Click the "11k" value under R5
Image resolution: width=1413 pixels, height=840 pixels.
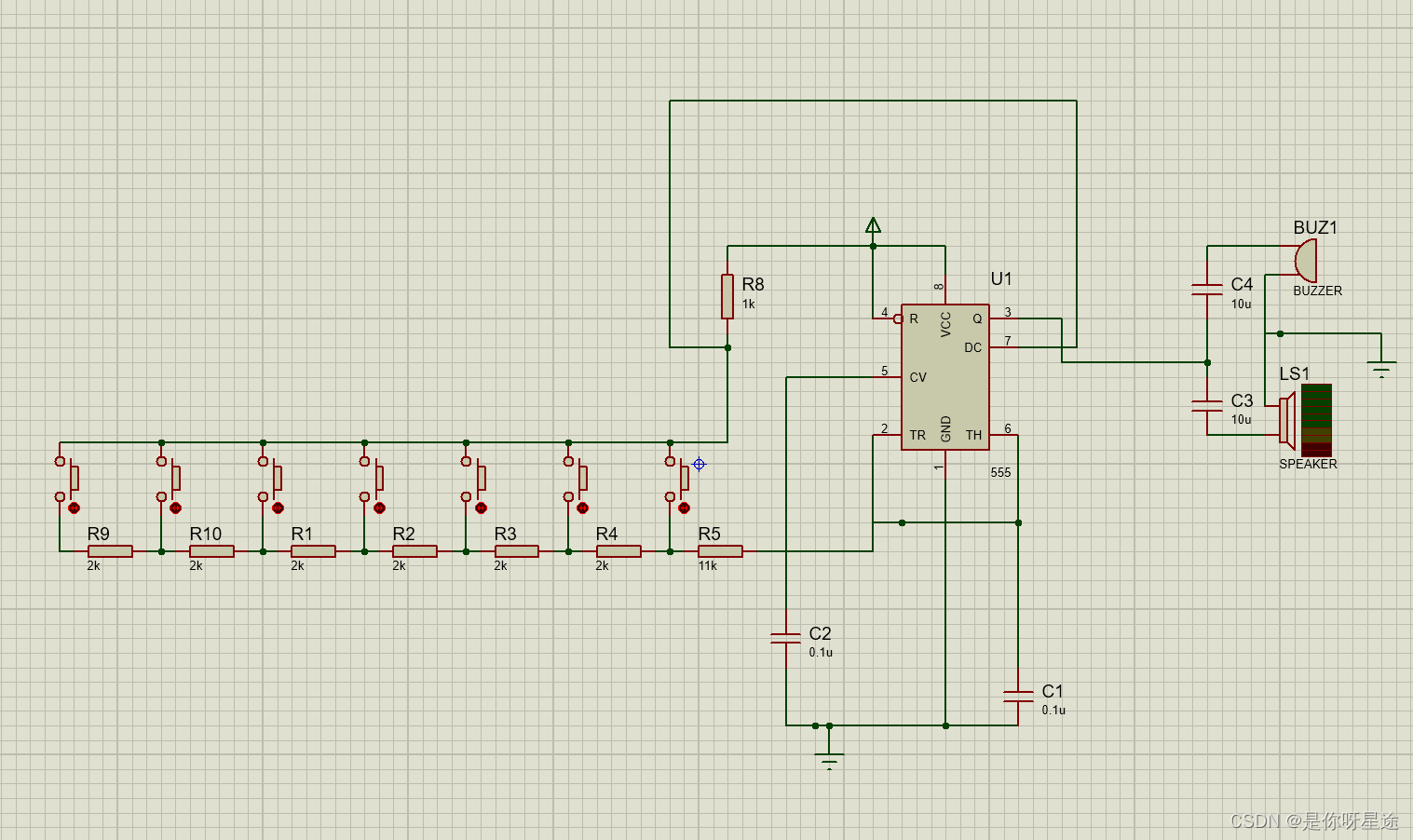(x=708, y=565)
